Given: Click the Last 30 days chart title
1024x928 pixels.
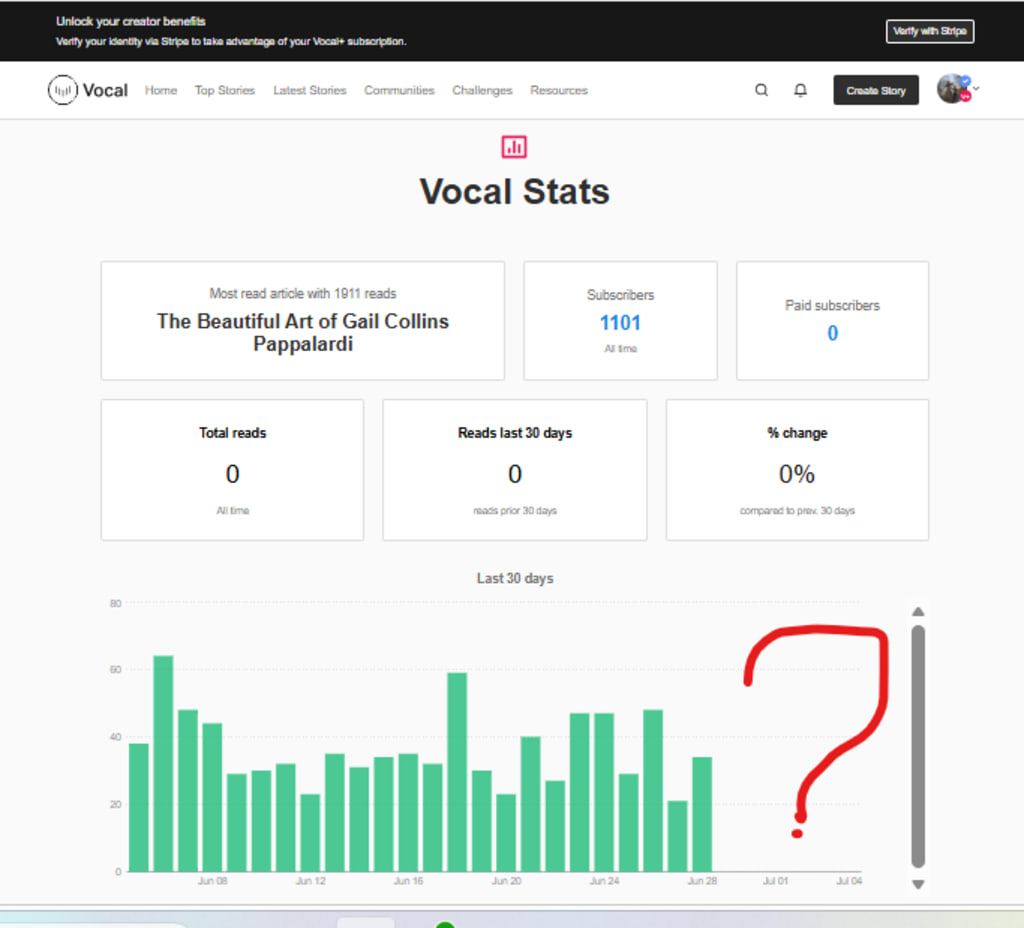Looking at the screenshot, I should (515, 579).
